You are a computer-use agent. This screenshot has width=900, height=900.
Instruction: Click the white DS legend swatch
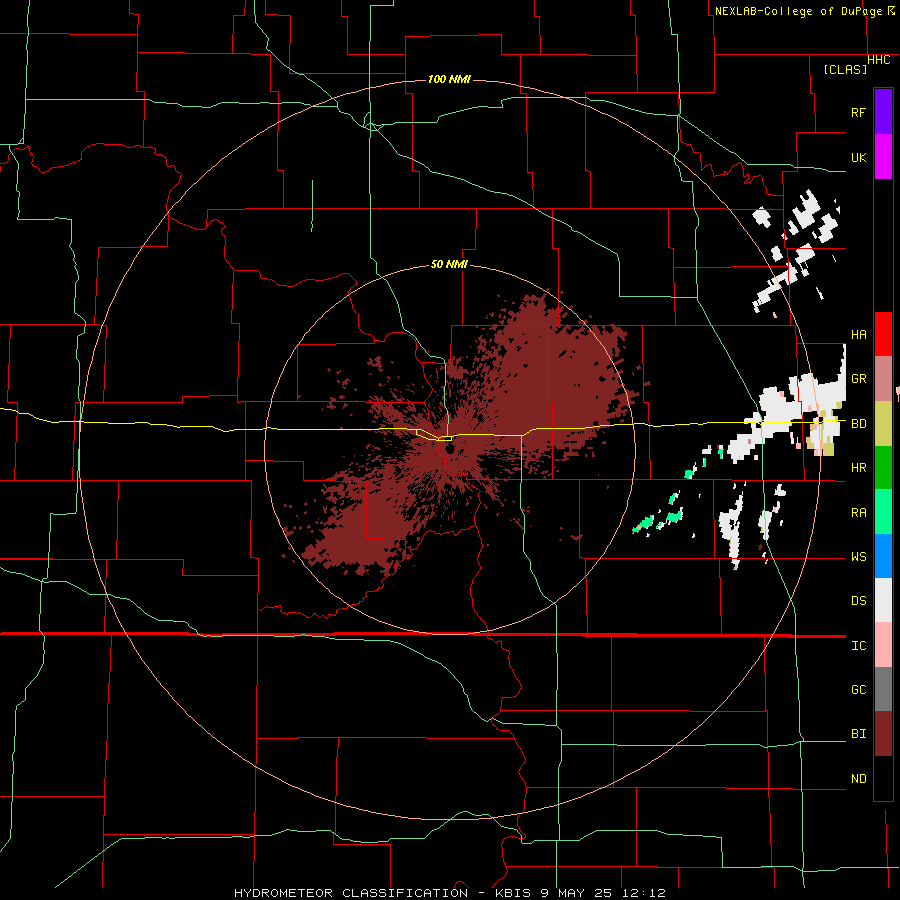point(883,600)
